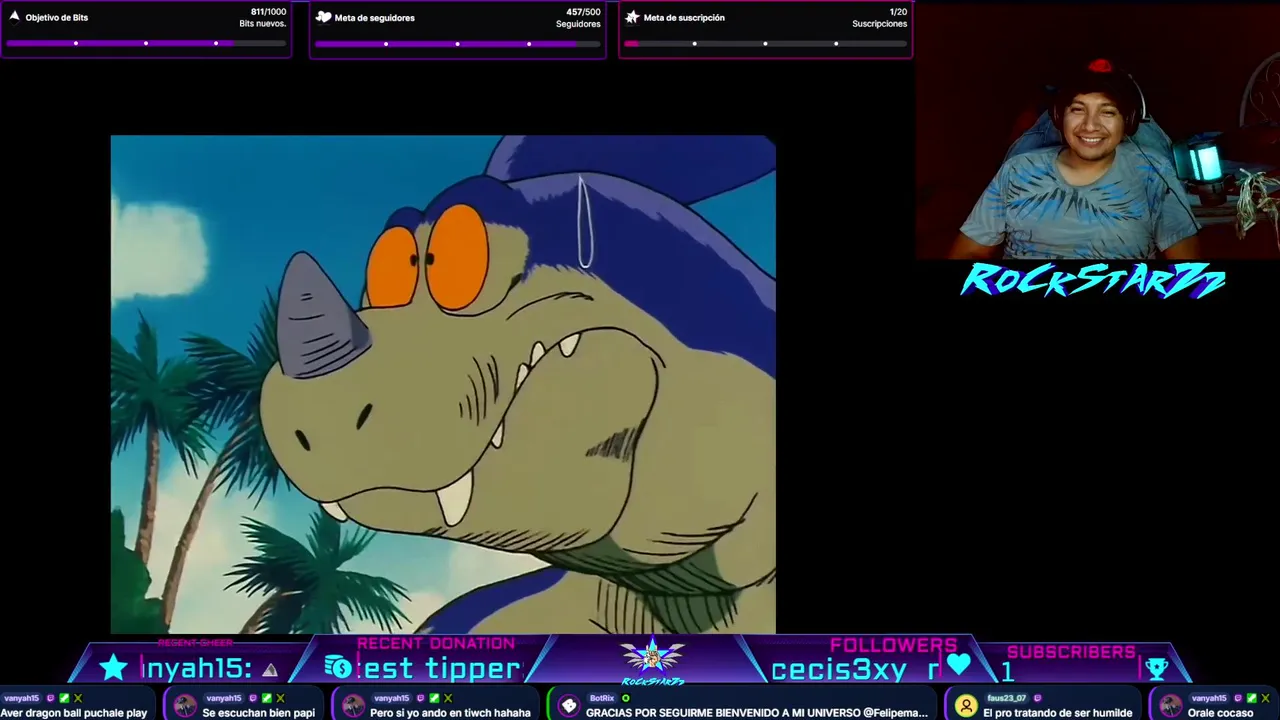The width and height of the screenshot is (1280, 720).
Task: Click the coin stack icon in Recent Donation
Action: (338, 668)
